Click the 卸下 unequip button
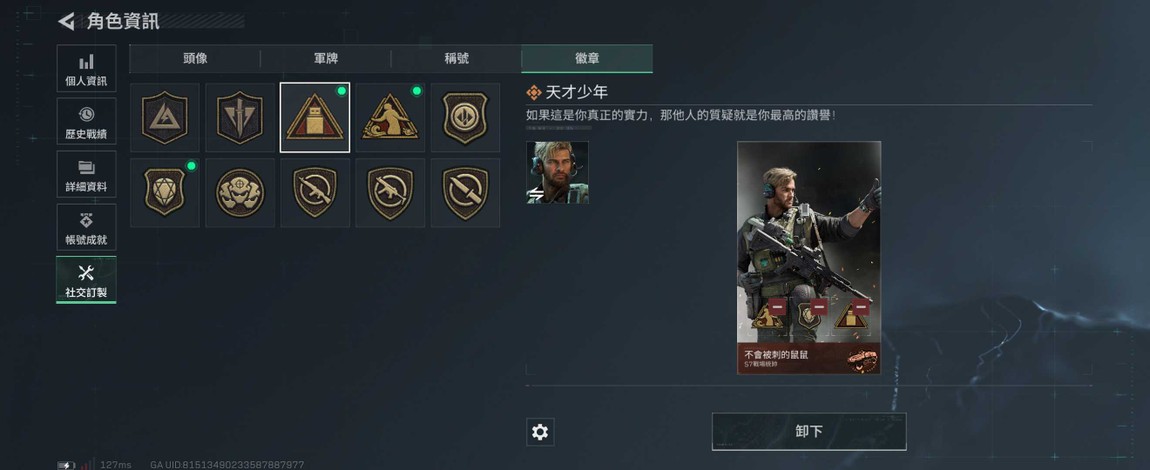Image resolution: width=1150 pixels, height=470 pixels. coord(809,431)
